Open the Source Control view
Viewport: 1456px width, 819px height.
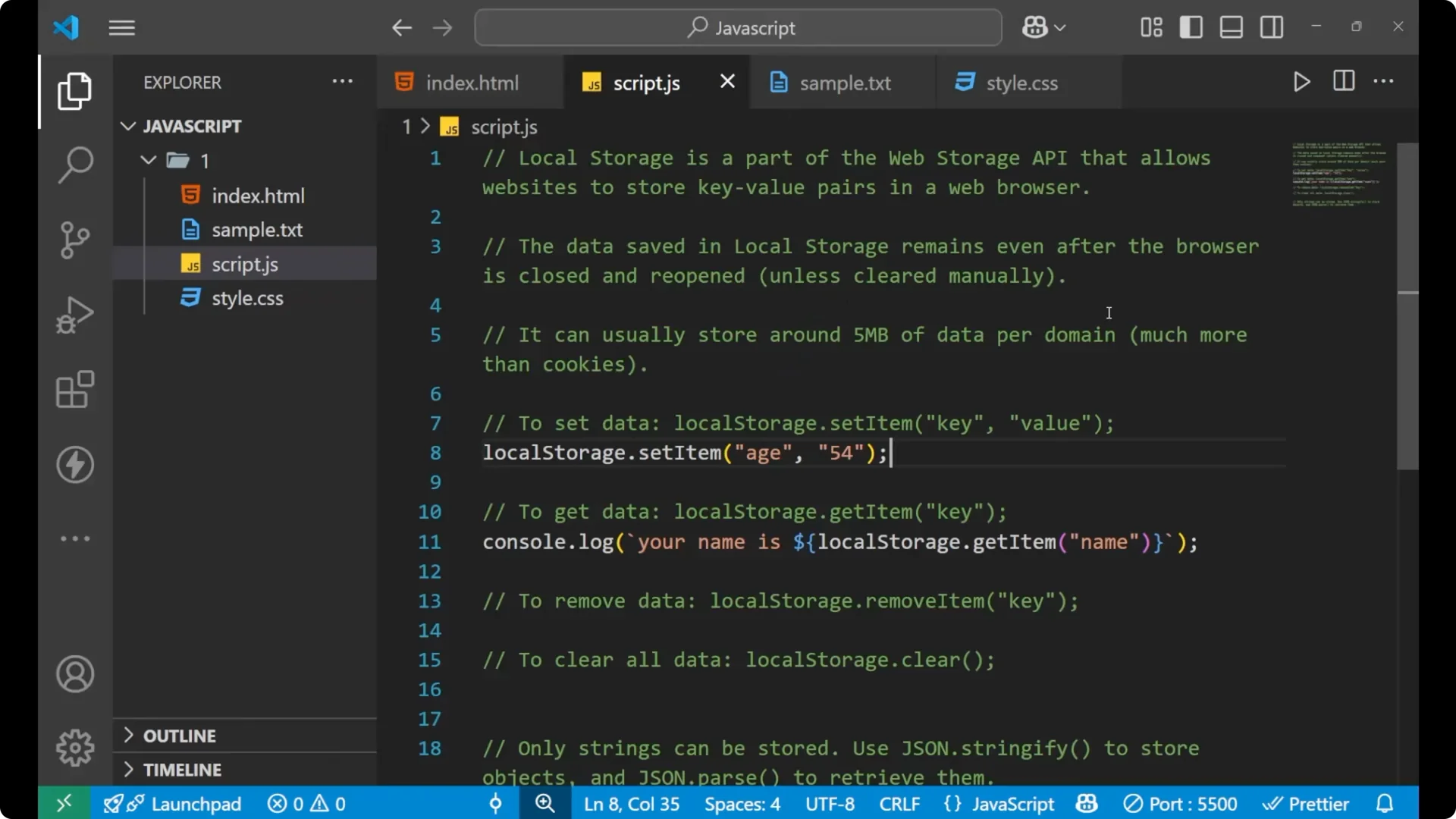pyautogui.click(x=74, y=240)
